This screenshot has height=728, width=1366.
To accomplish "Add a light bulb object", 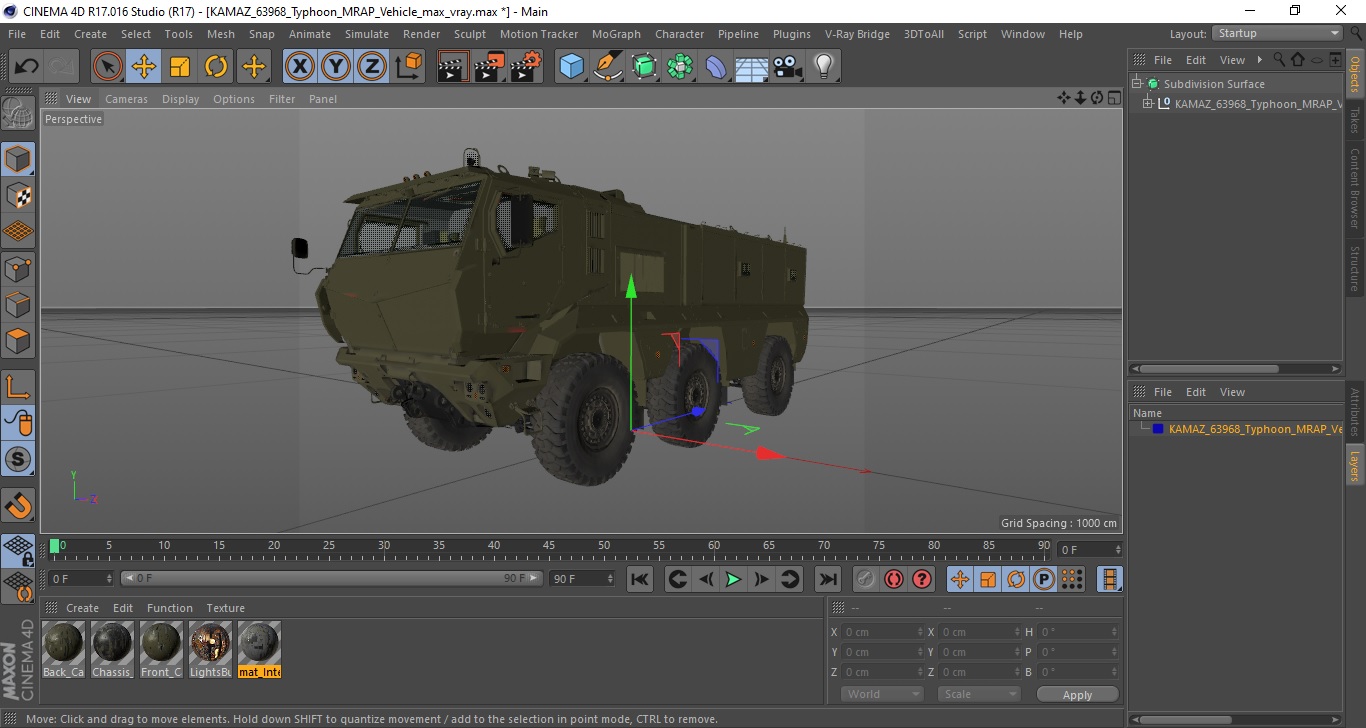I will 824,67.
